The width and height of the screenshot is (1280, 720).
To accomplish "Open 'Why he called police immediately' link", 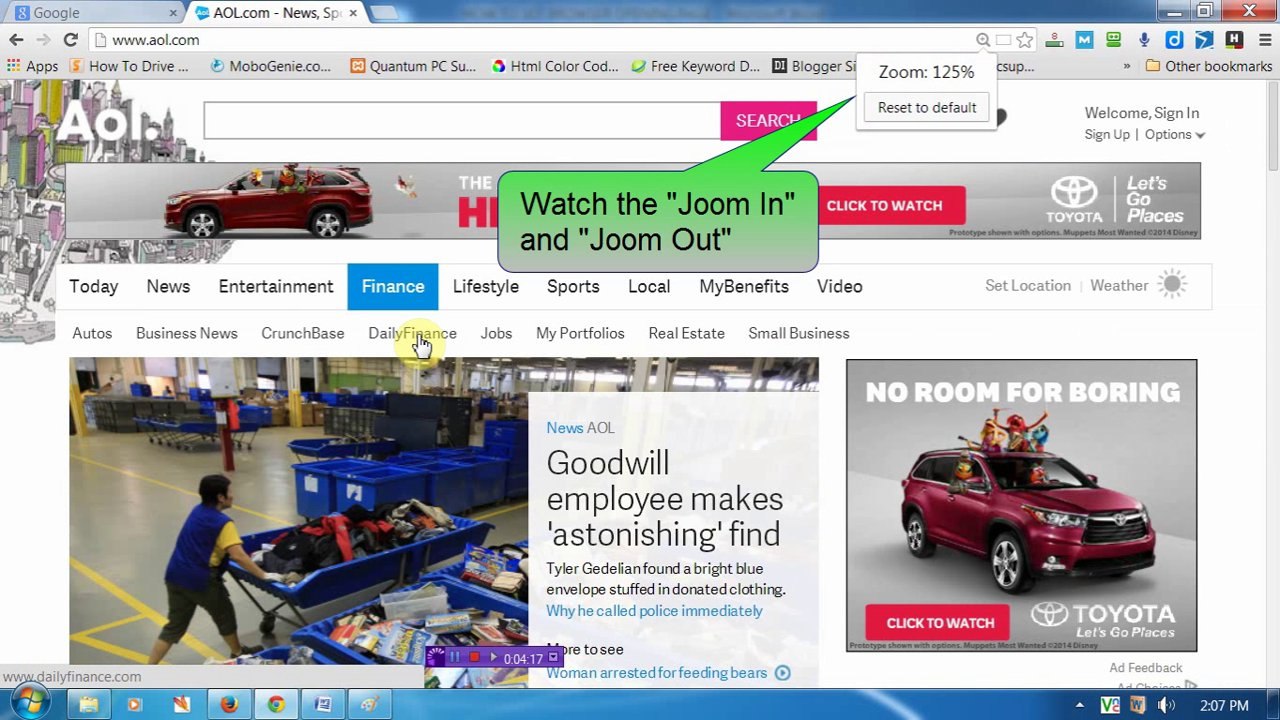I will [x=654, y=611].
